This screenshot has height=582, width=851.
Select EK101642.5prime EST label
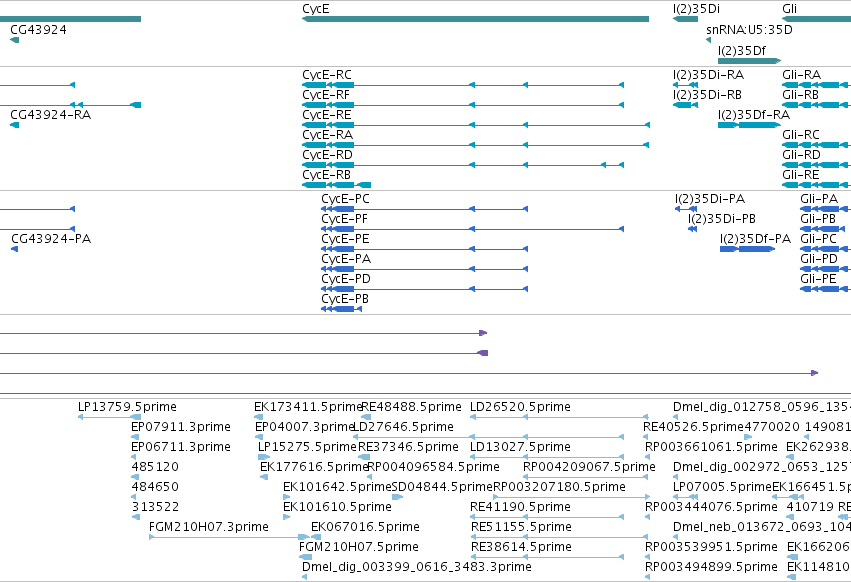pyautogui.click(x=337, y=487)
